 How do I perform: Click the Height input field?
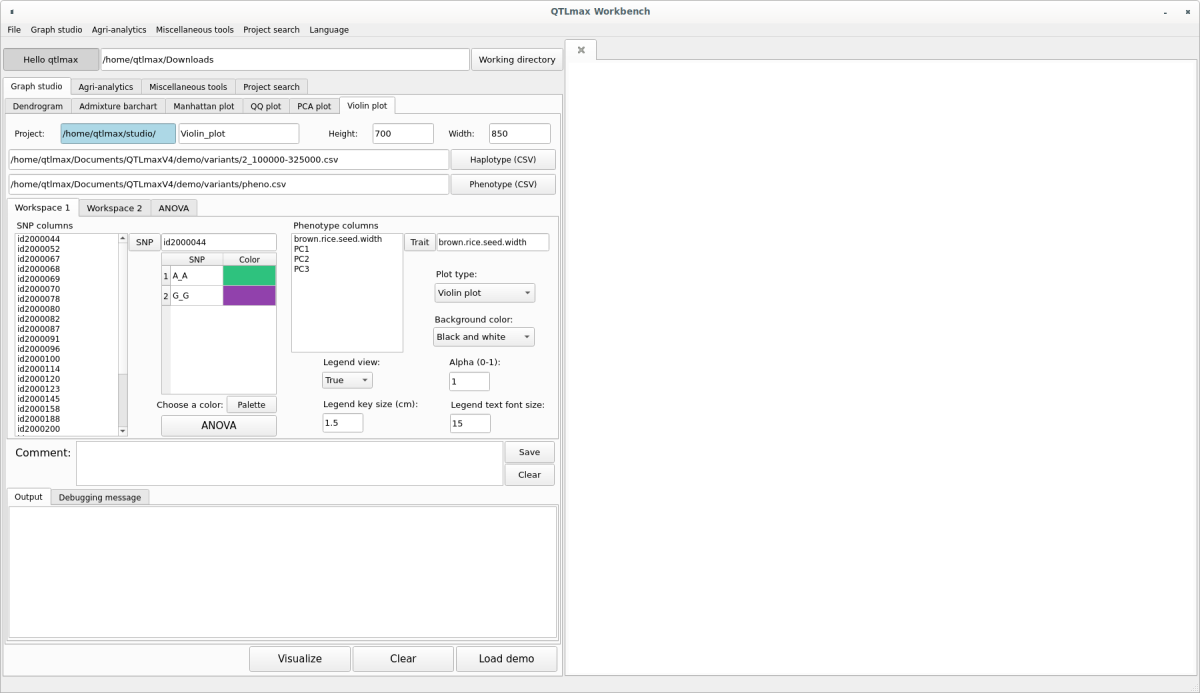click(403, 134)
